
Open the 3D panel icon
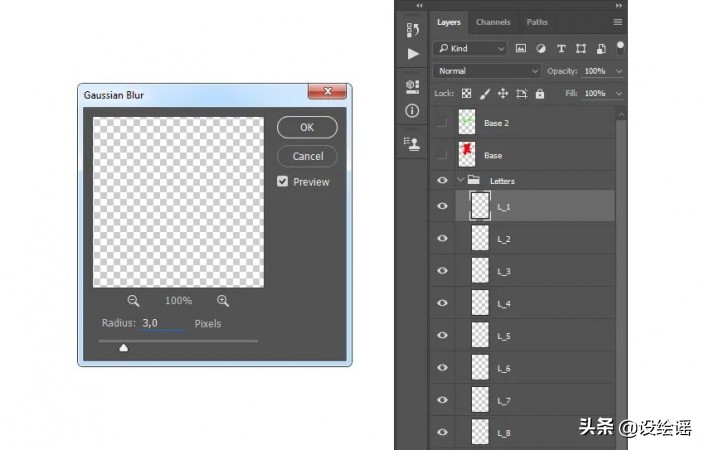tap(412, 86)
